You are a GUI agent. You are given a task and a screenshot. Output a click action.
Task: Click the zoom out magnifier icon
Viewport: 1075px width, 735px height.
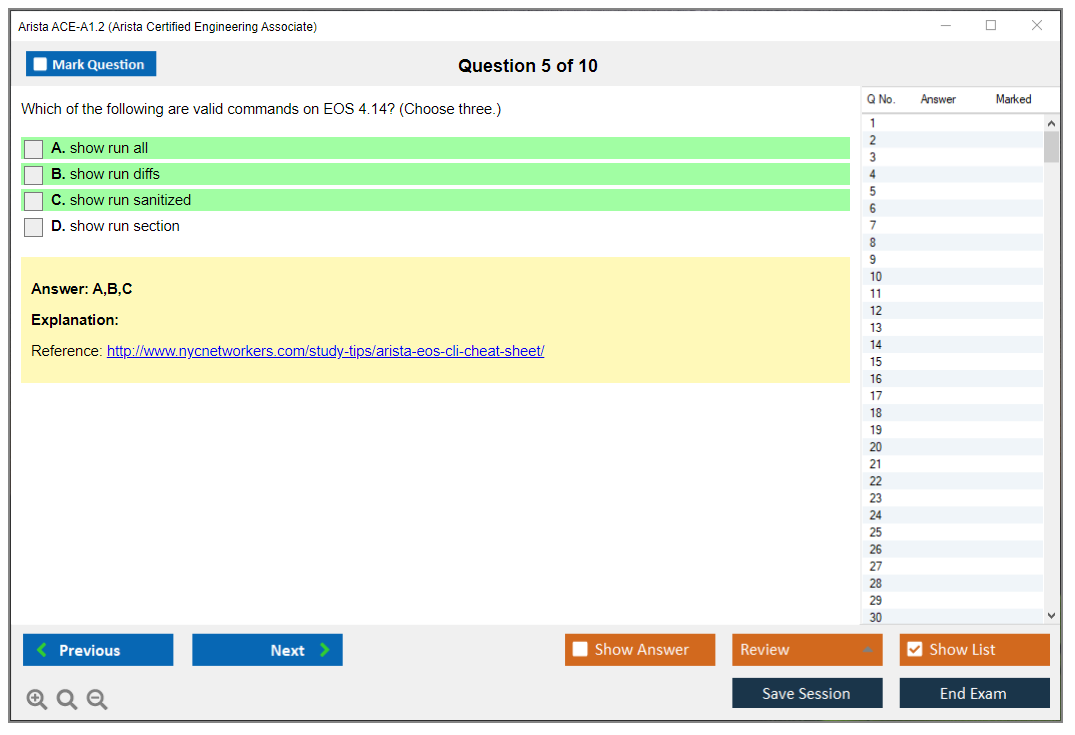[x=97, y=700]
